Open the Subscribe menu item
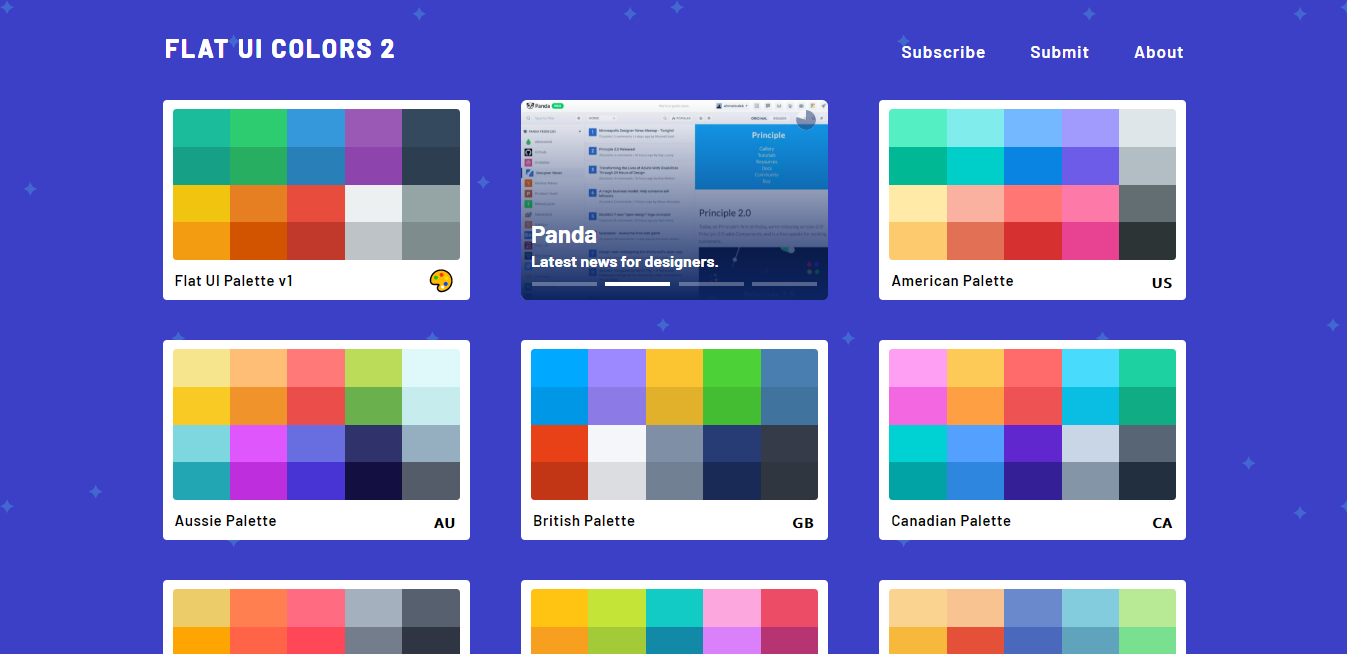This screenshot has width=1347, height=654. pos(943,52)
